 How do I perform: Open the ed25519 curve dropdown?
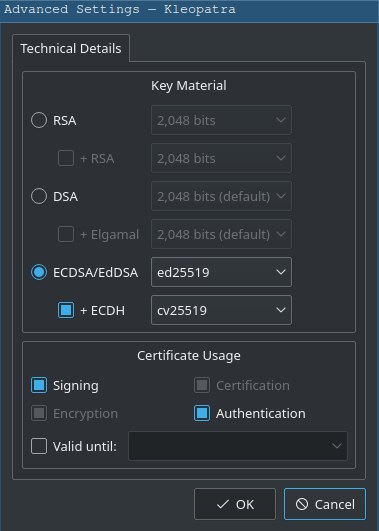(221, 272)
